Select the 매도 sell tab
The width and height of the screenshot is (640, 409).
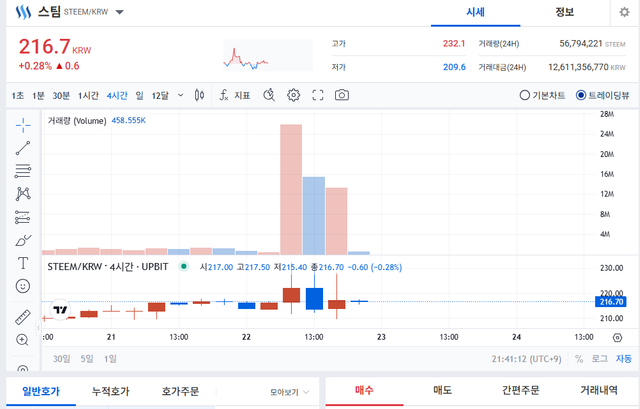coord(442,391)
